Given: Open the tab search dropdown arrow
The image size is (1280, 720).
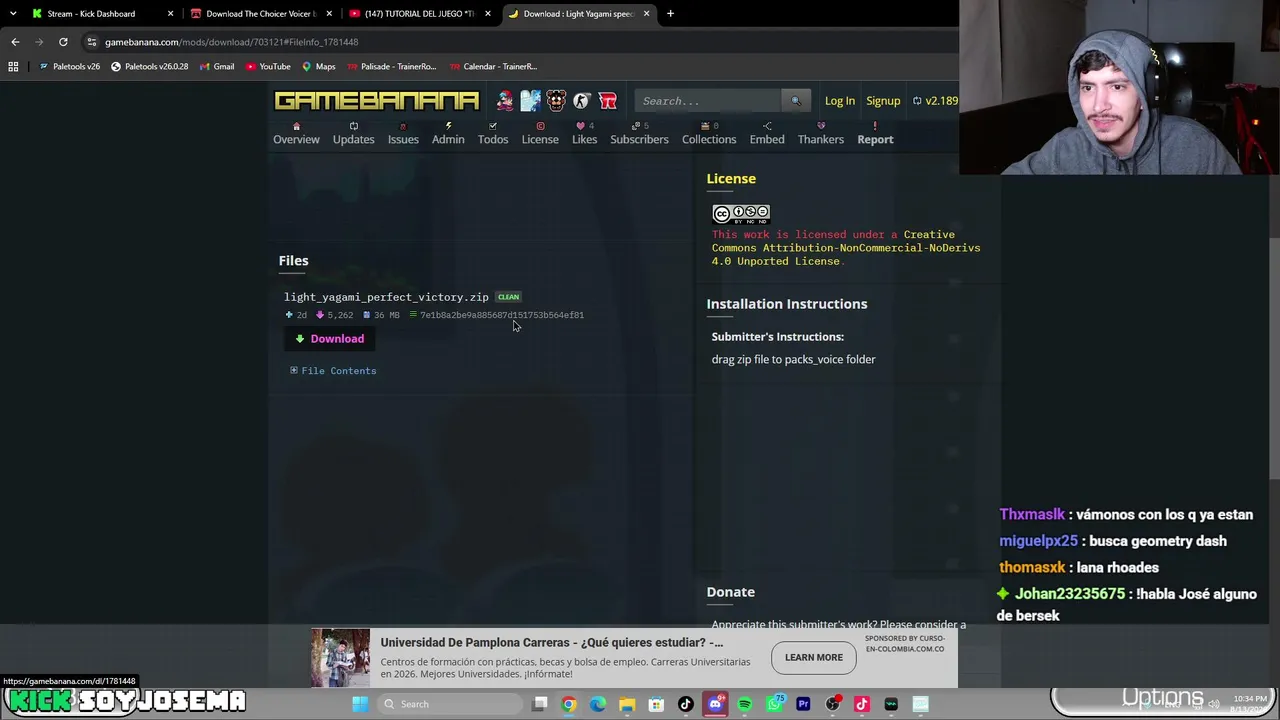Looking at the screenshot, I should click(13, 14).
